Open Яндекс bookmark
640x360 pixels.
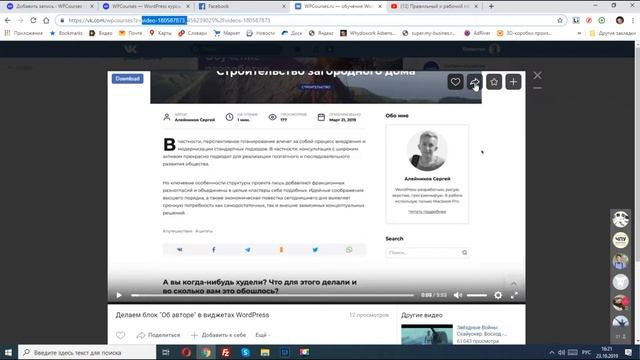tap(321, 33)
